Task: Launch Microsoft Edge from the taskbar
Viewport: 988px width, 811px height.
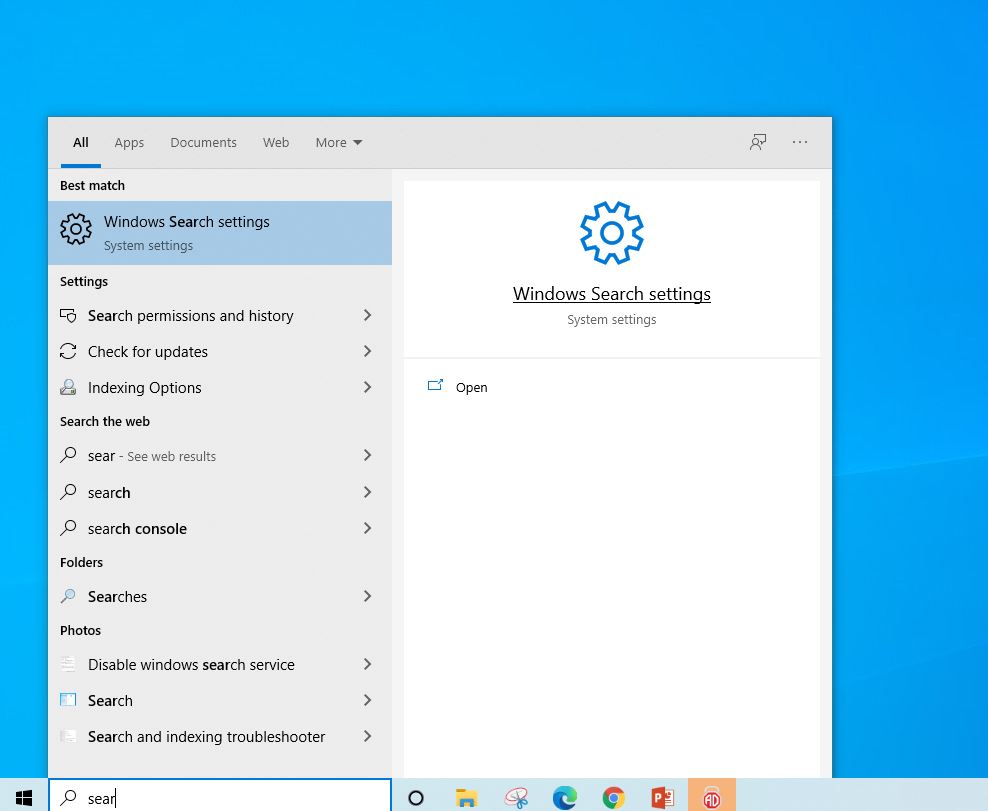Action: tap(565, 798)
